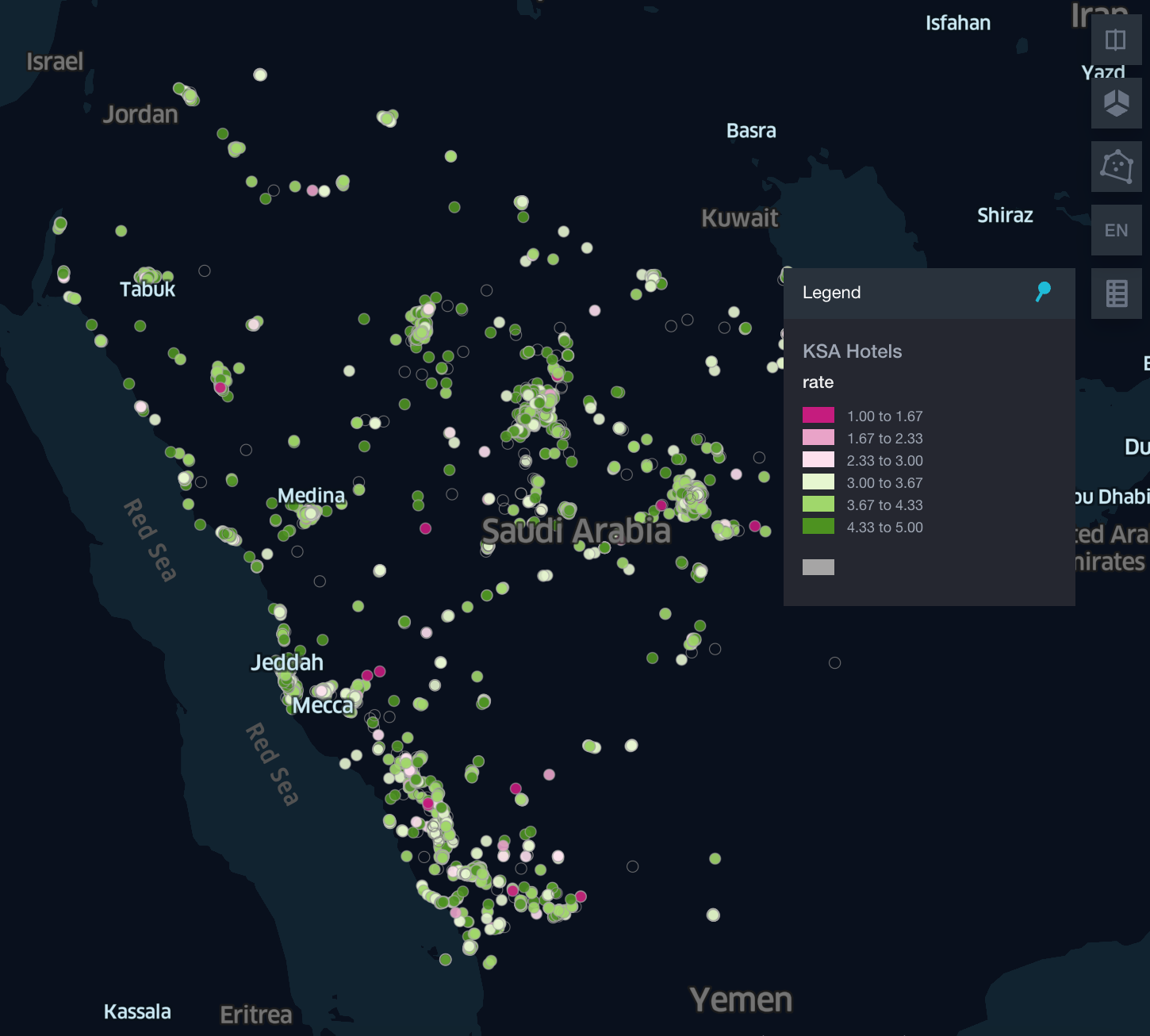This screenshot has height=1036, width=1150.
Task: Expand the KSA Hotels legend section
Action: 853,351
